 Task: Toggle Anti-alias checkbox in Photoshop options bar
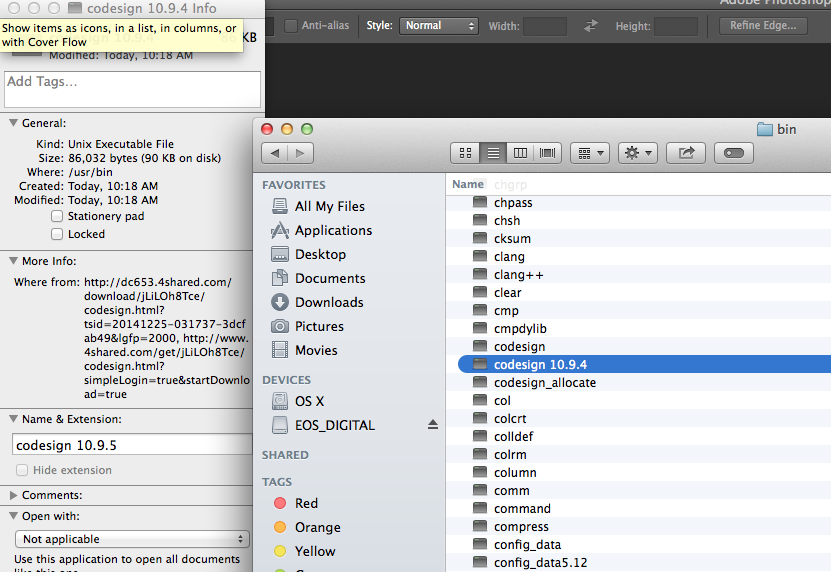(x=291, y=25)
